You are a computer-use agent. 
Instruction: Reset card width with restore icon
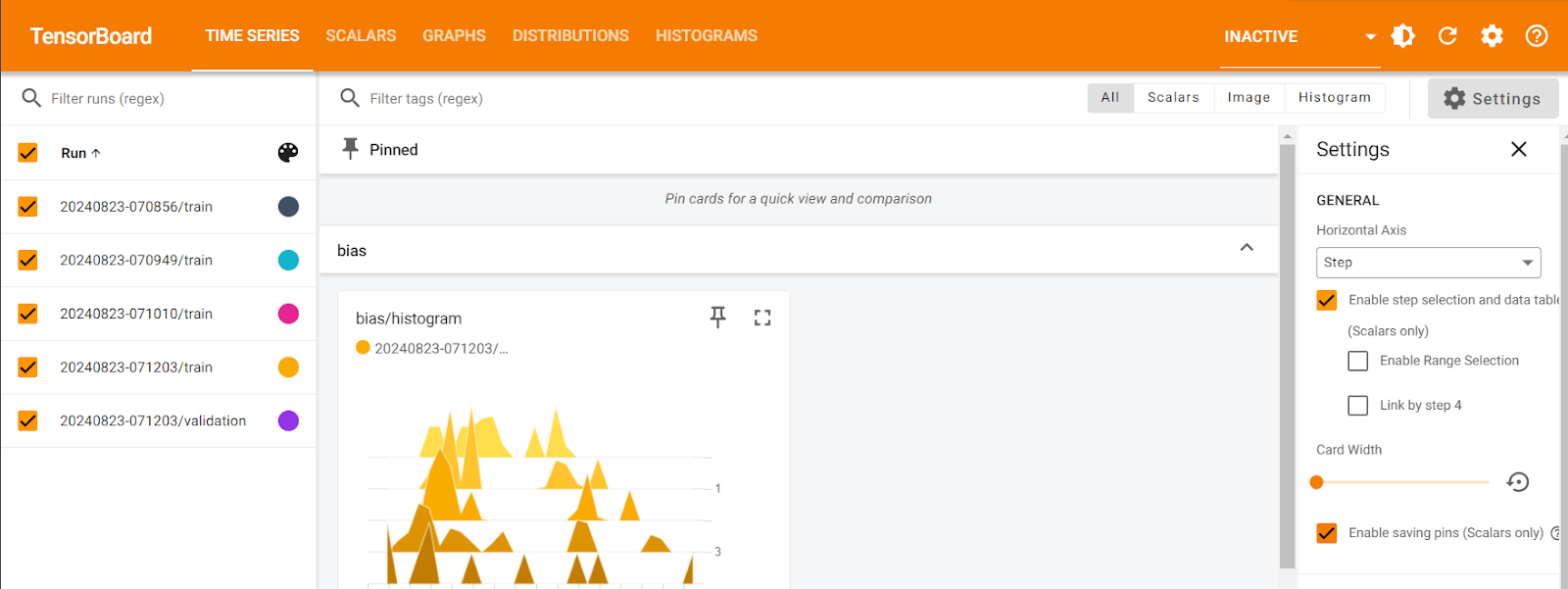click(x=1518, y=481)
